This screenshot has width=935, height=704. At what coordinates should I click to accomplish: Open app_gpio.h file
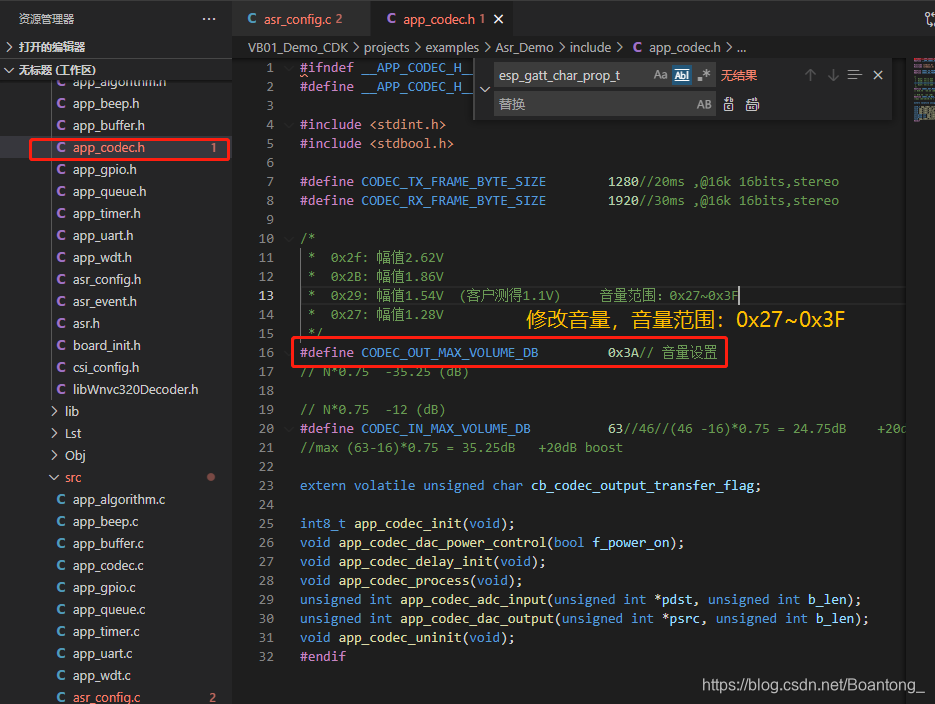coord(104,170)
